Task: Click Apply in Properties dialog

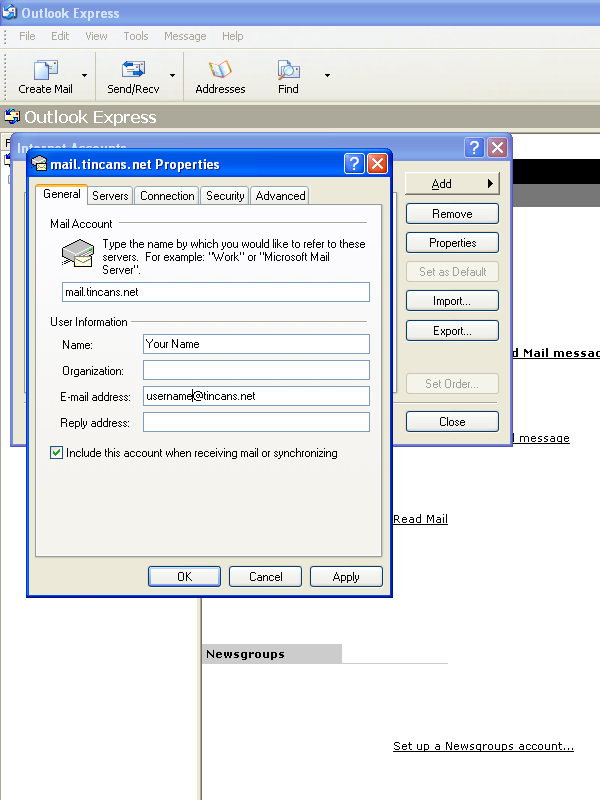Action: coord(346,577)
